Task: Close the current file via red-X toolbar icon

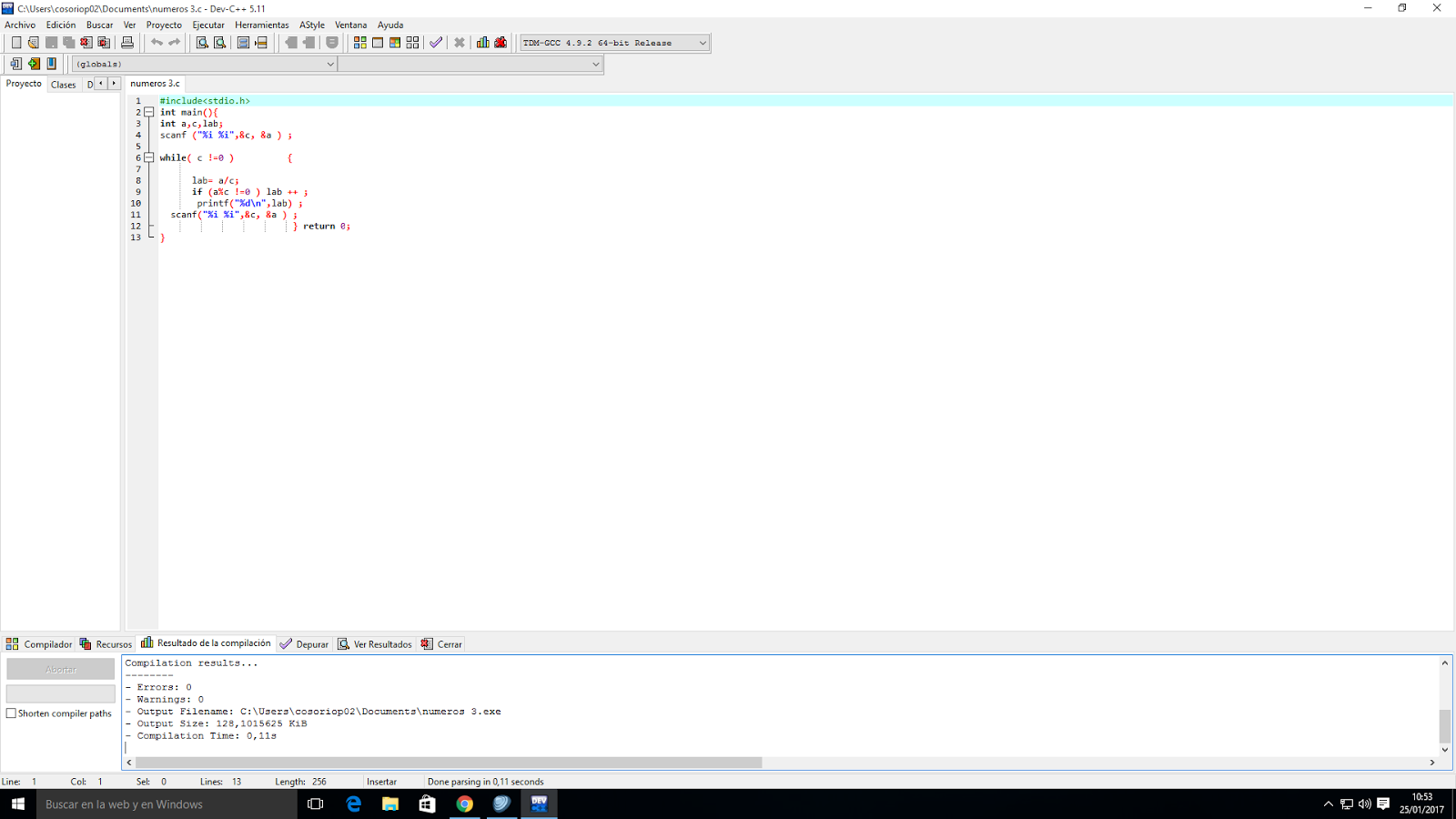Action: point(86,43)
